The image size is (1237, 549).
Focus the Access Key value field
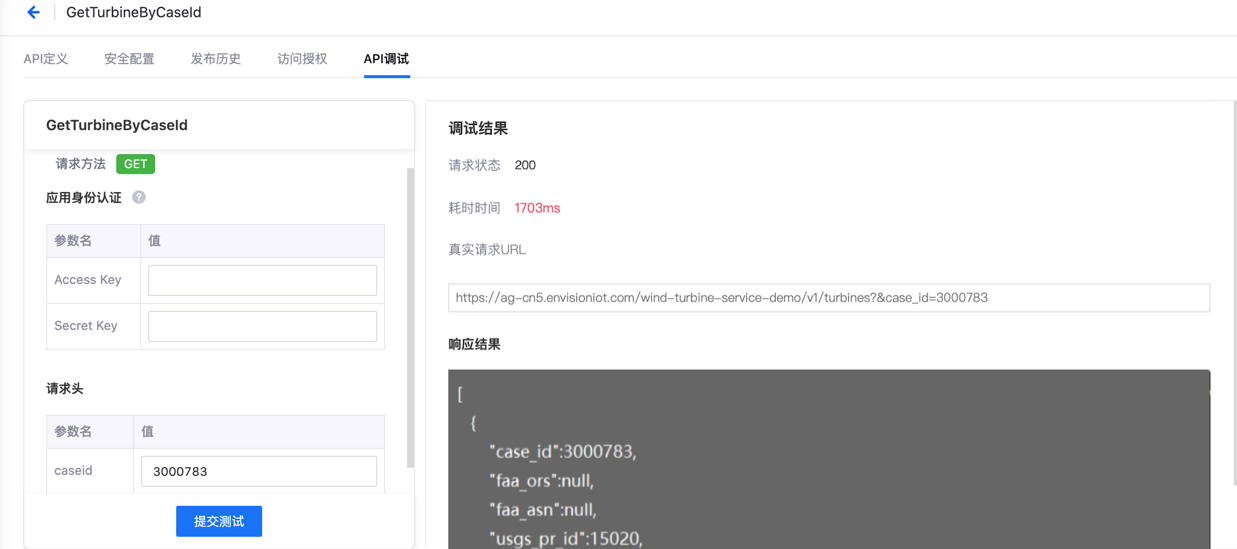[262, 280]
